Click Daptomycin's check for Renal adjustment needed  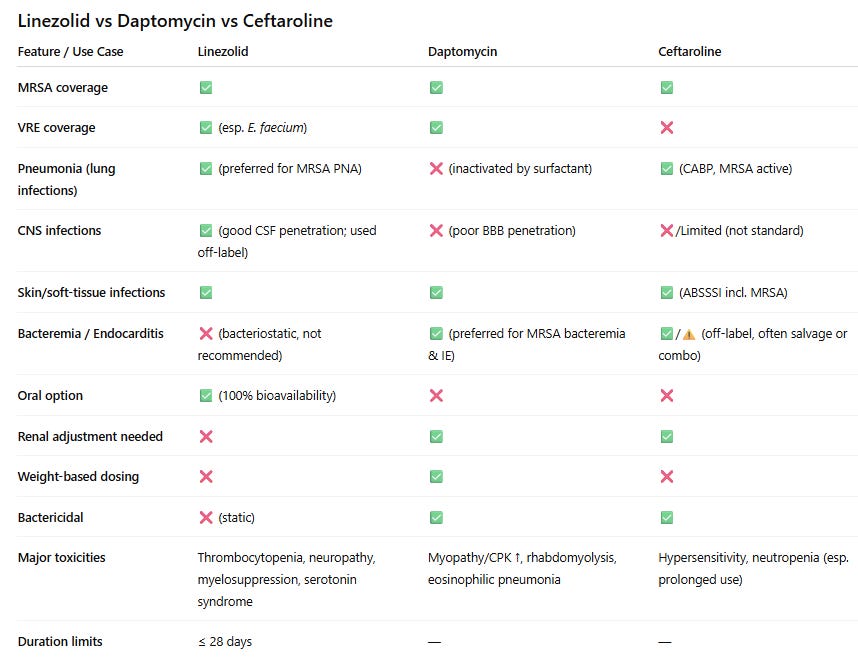click(436, 437)
